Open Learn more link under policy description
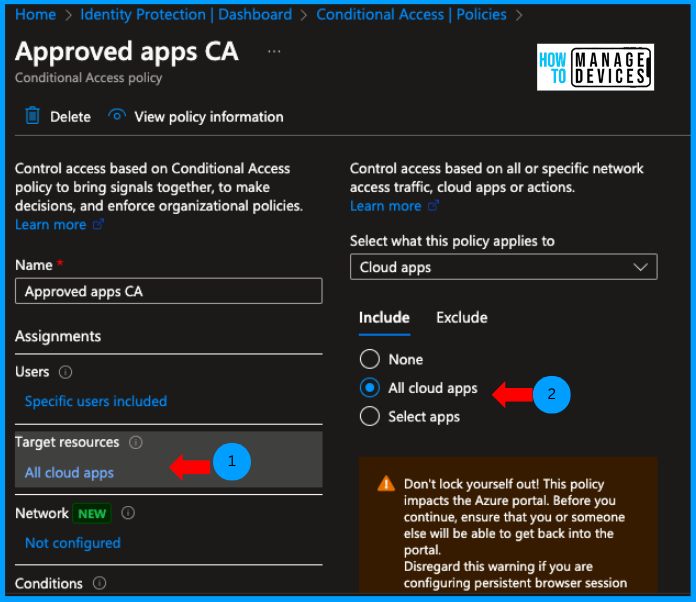The image size is (696, 602). coord(51,225)
